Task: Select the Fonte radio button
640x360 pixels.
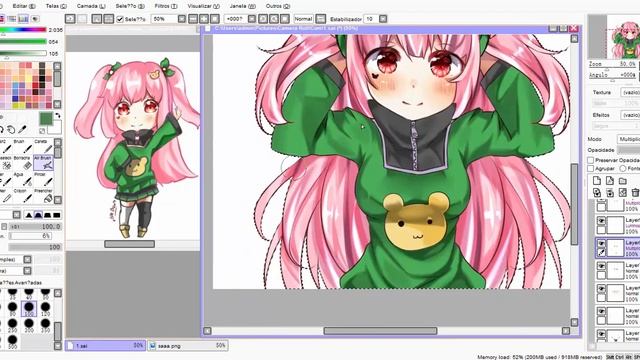Action: coord(623,168)
